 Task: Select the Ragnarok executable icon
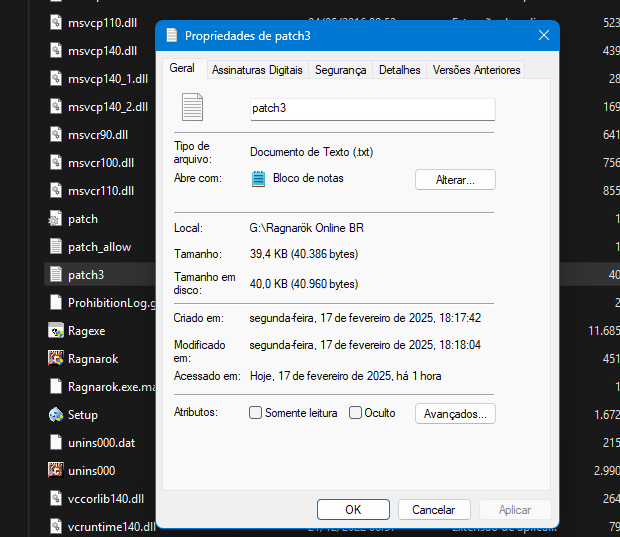[x=57, y=358]
